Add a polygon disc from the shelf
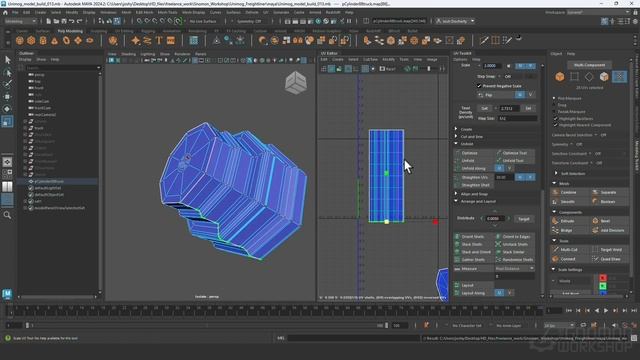The height and width of the screenshot is (360, 640). point(90,40)
